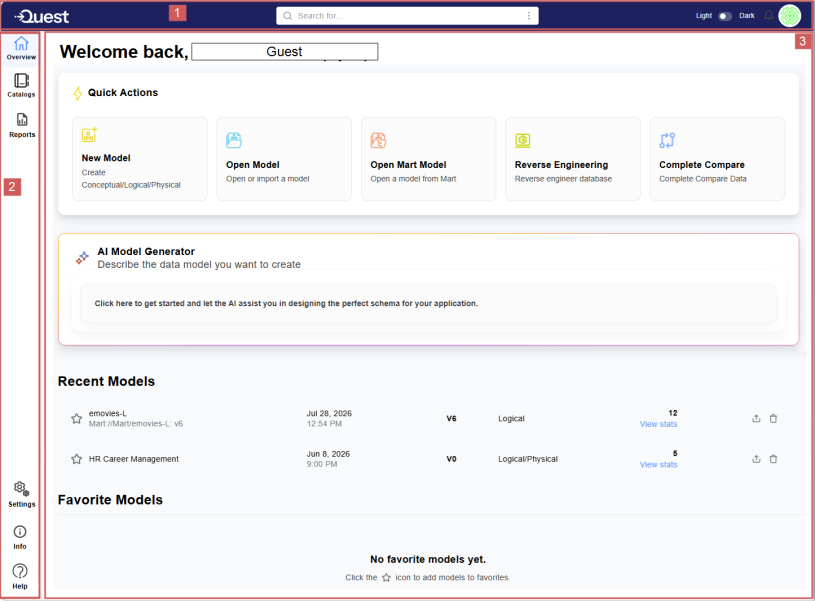The height and width of the screenshot is (601, 815).
Task: Open HR Career Management model name
Action: [134, 459]
